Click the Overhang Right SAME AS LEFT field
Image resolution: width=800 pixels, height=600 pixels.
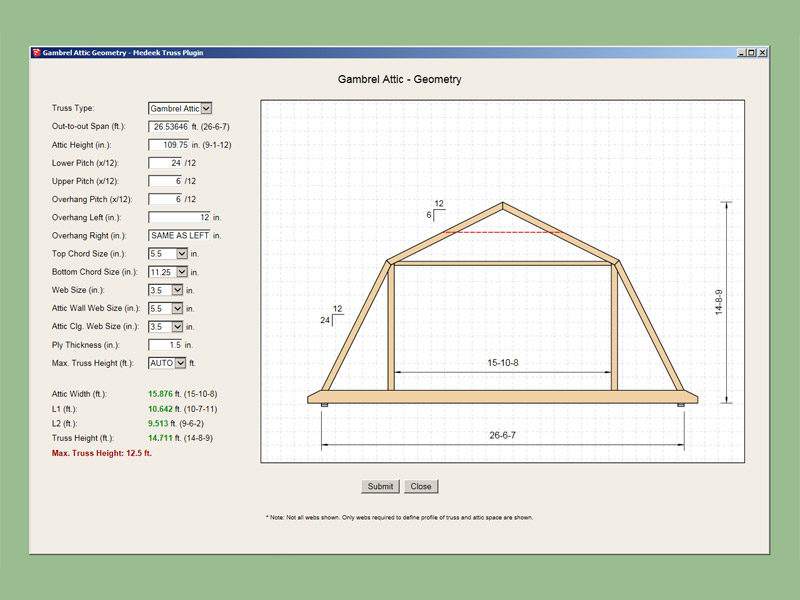coord(180,235)
